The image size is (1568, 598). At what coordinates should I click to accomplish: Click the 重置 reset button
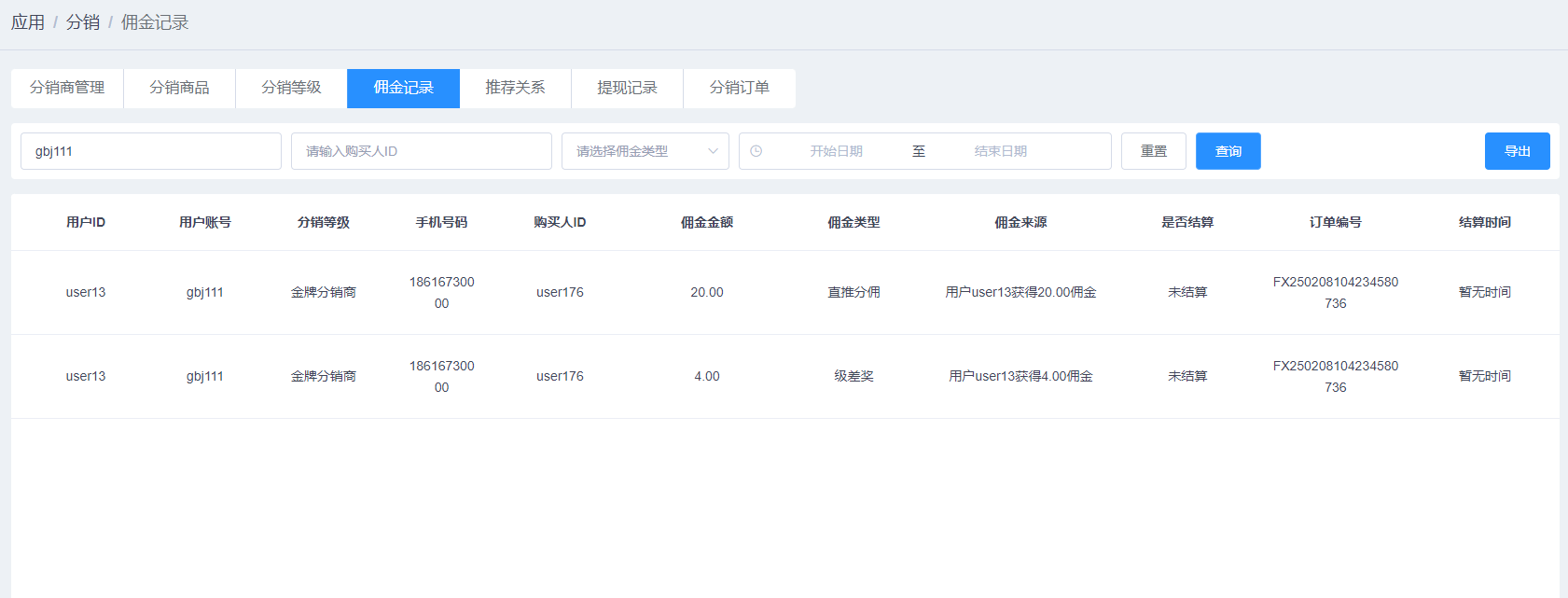[x=1153, y=151]
